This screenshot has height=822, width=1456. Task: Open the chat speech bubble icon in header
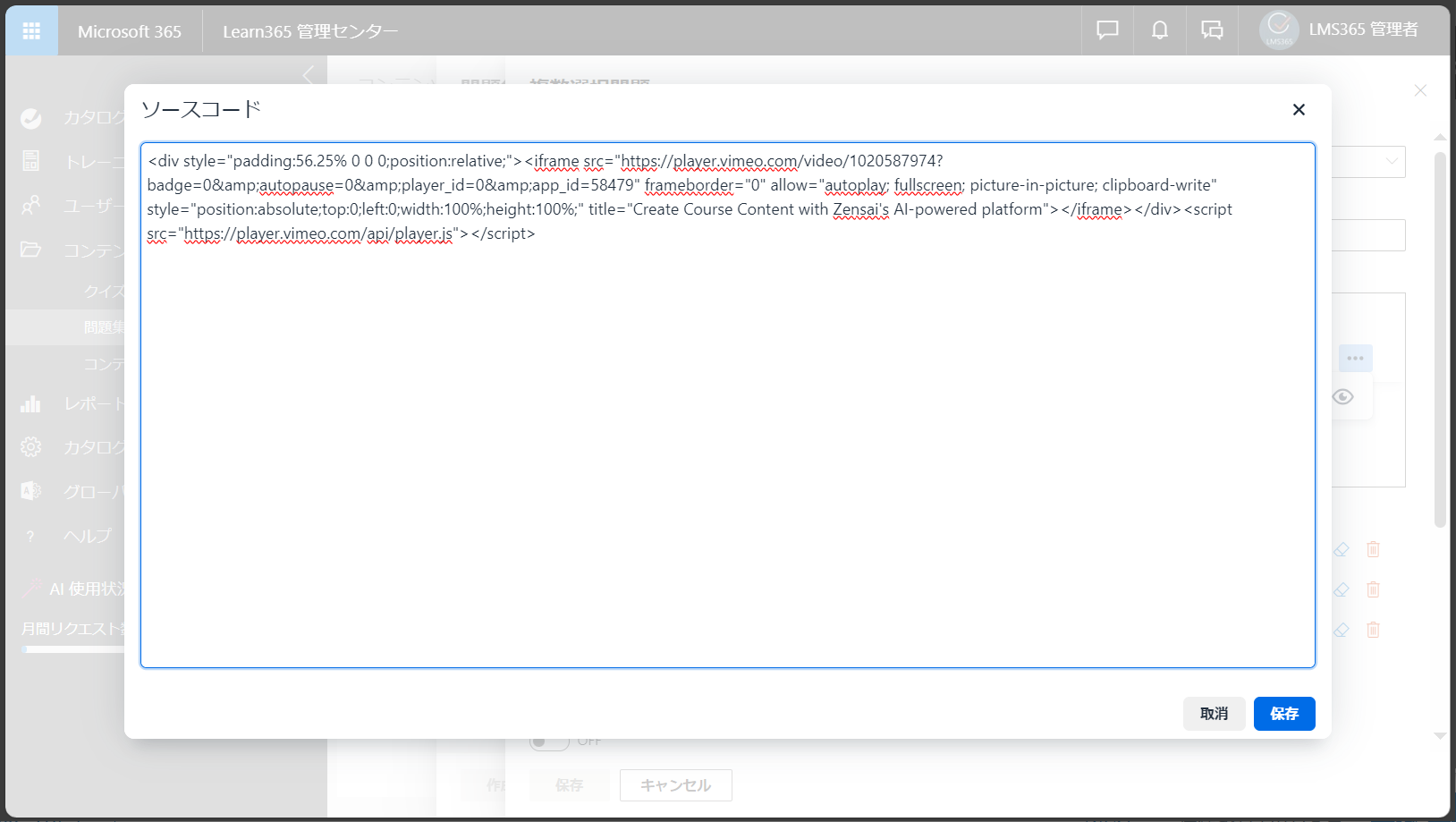tap(1107, 30)
